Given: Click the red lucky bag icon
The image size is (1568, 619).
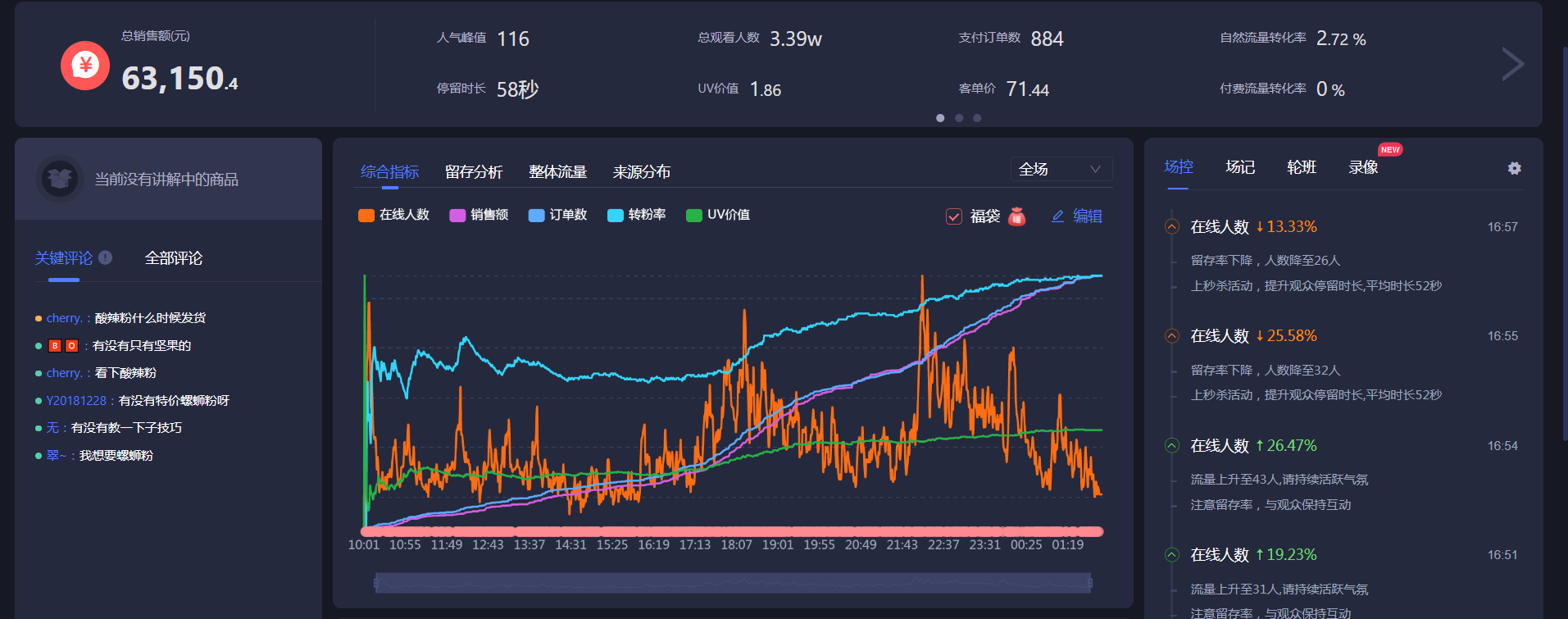Looking at the screenshot, I should (1016, 216).
